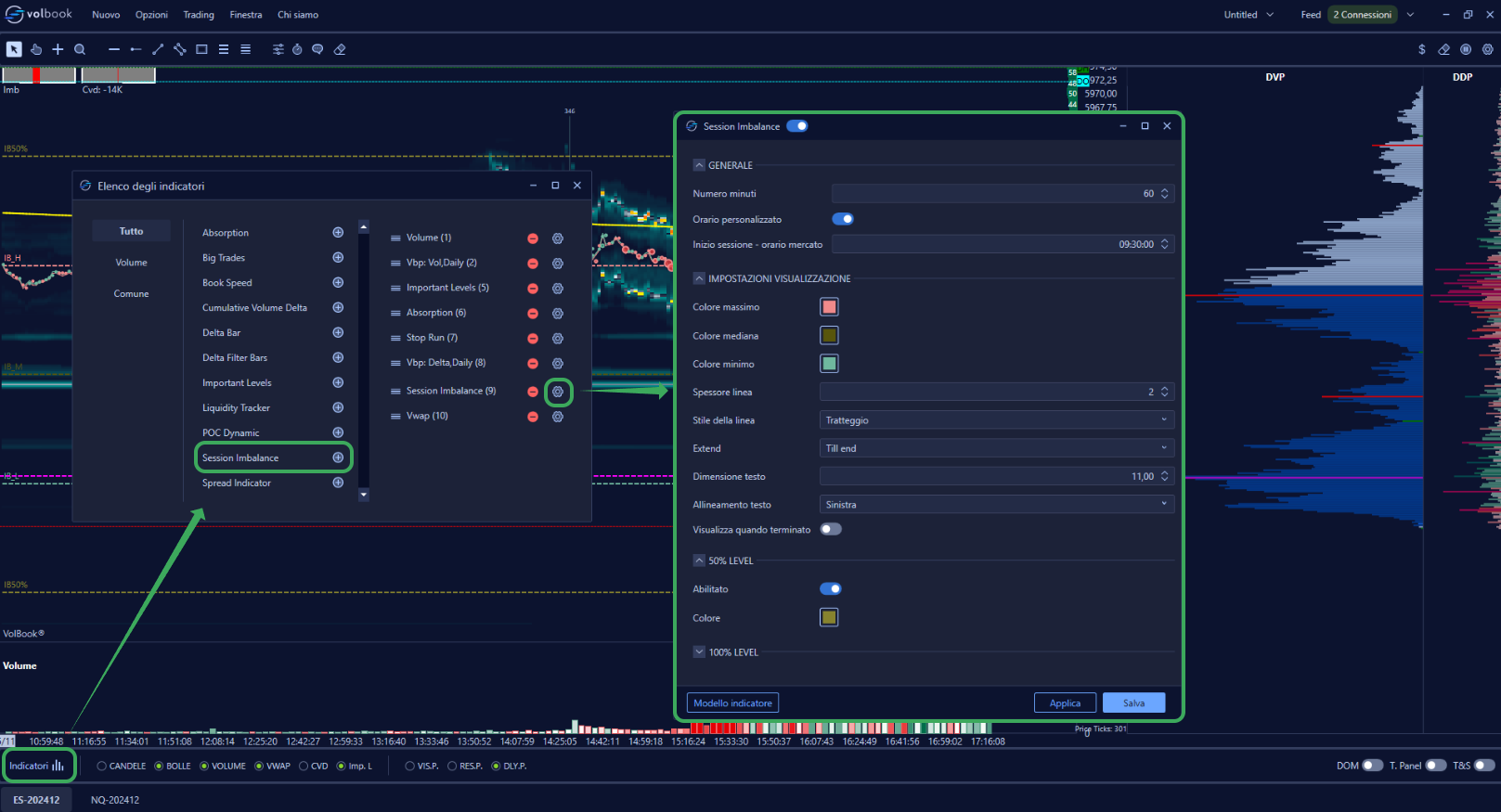
Task: Collapse the 50% LEVEL section
Action: [699, 561]
